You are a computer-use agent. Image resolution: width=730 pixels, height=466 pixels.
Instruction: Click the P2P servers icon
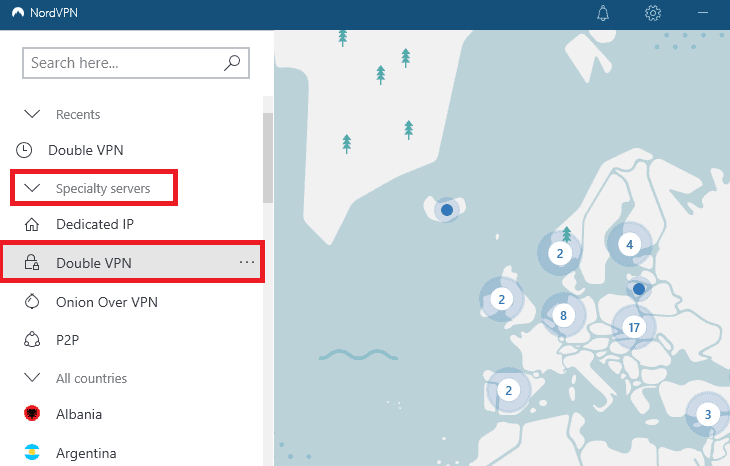[32, 339]
